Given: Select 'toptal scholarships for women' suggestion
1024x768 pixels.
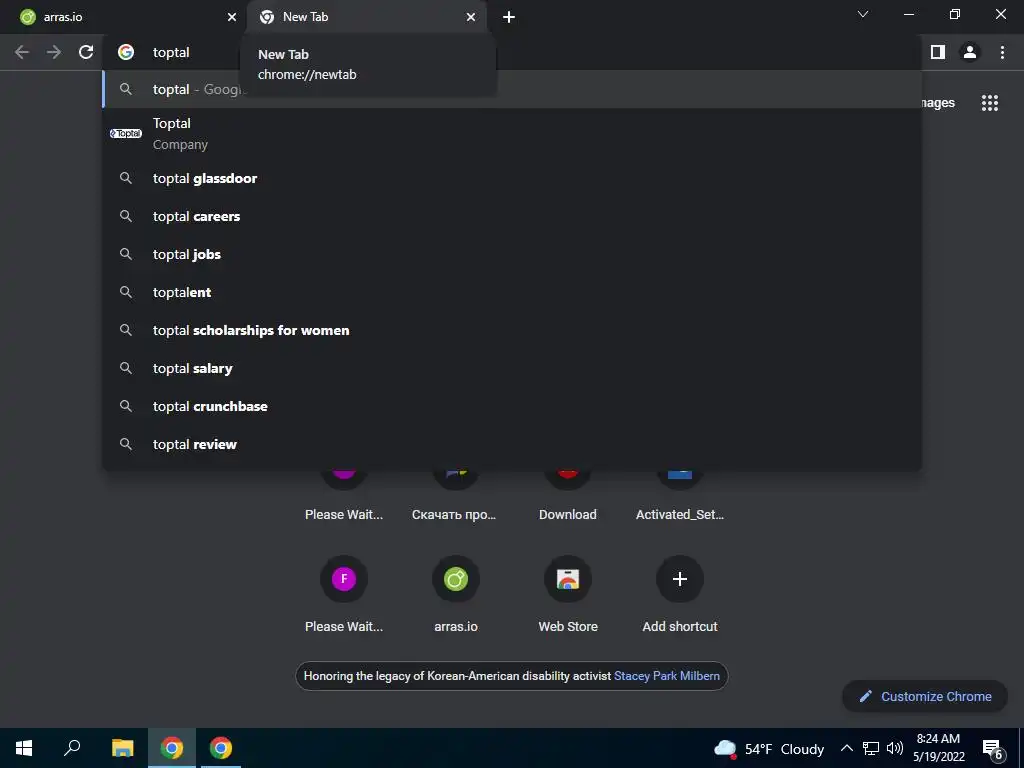Looking at the screenshot, I should tap(512, 330).
